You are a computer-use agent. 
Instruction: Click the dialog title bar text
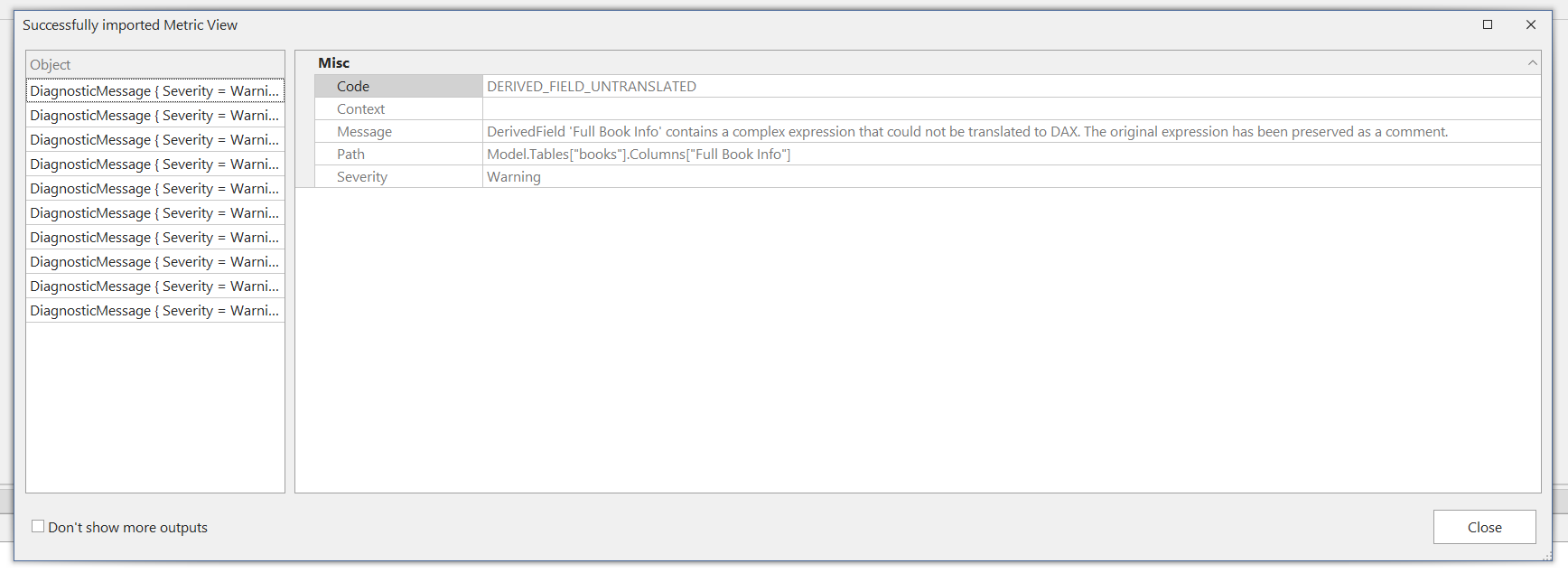[129, 24]
